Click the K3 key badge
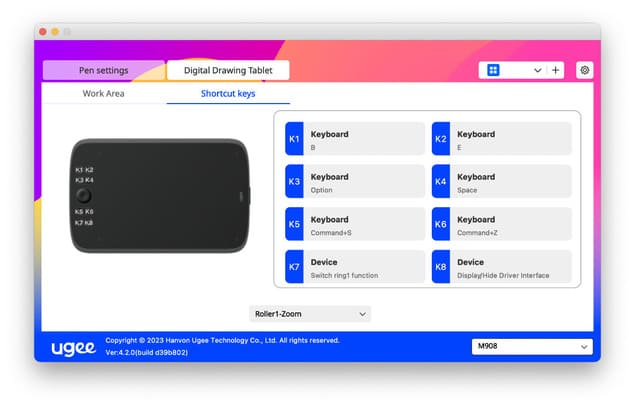 (294, 181)
